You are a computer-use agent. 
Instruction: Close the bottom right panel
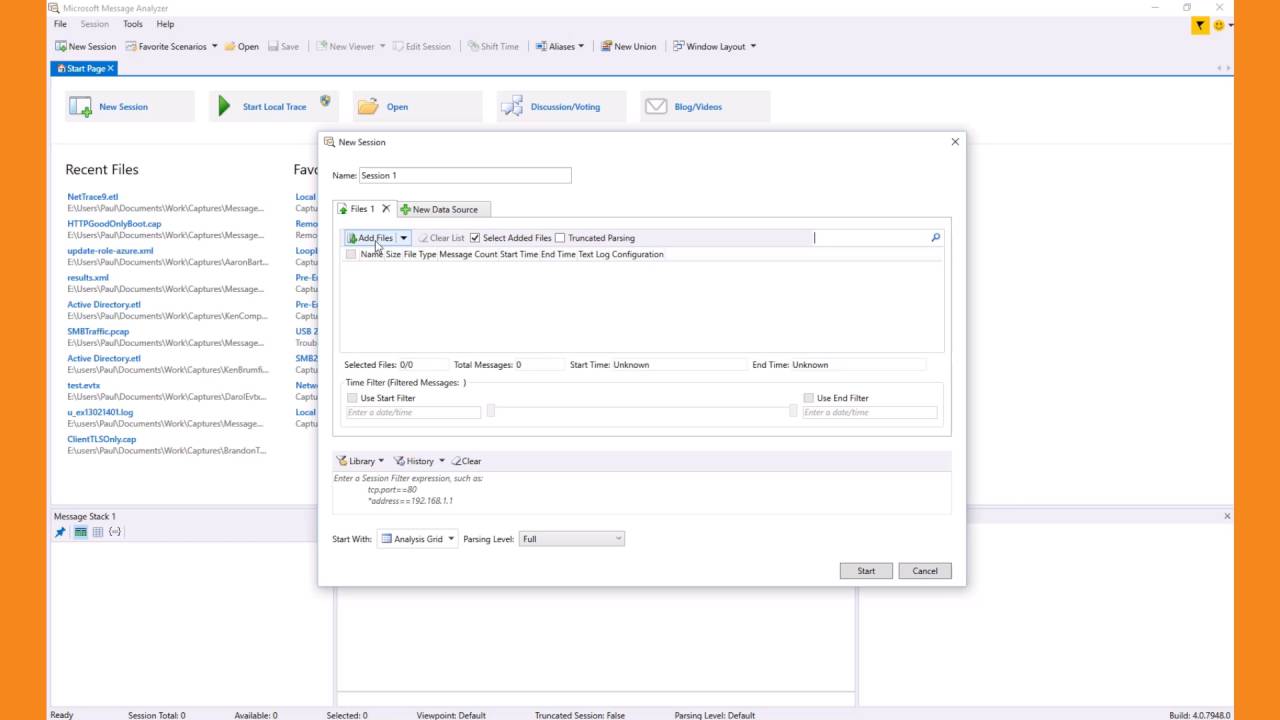[x=1227, y=516]
